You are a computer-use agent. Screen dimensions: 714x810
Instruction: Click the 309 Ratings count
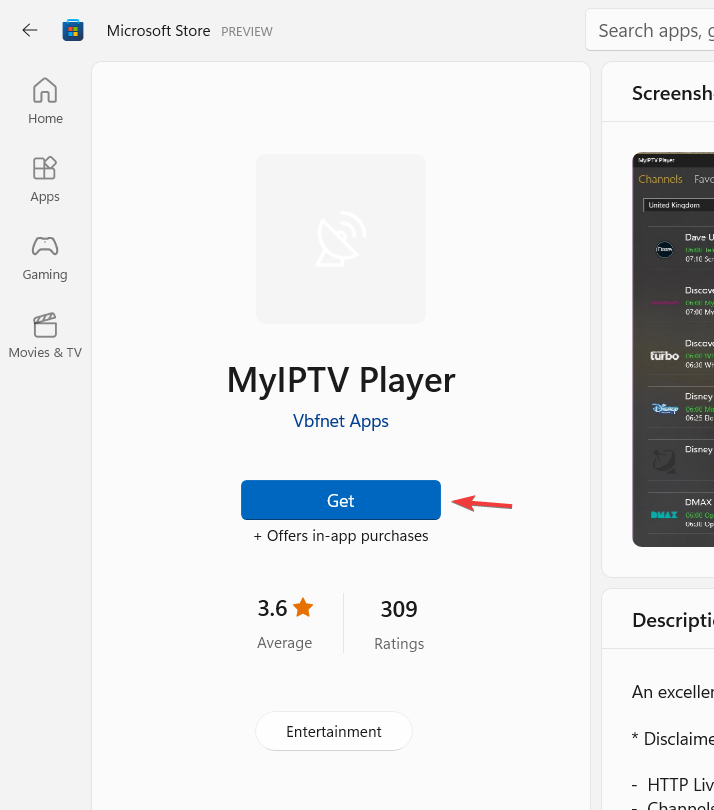click(399, 624)
